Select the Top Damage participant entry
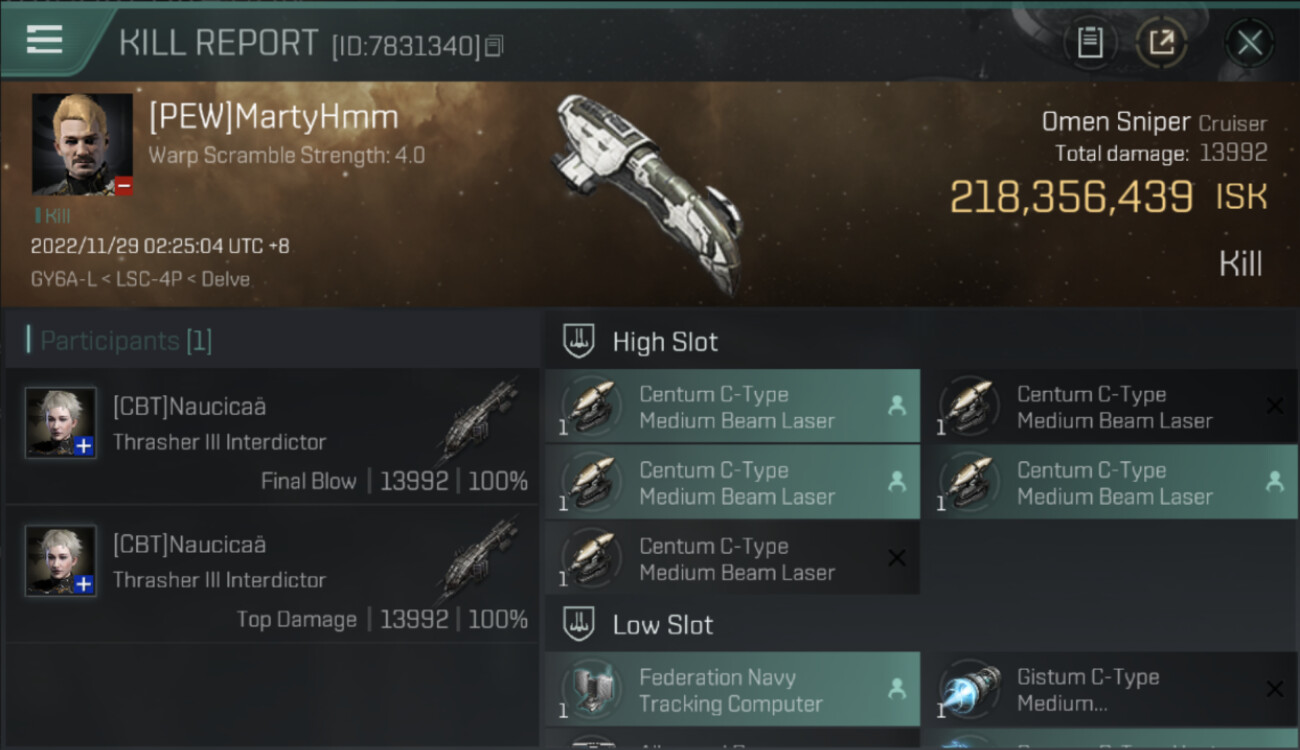The width and height of the screenshot is (1300, 750). [272, 575]
